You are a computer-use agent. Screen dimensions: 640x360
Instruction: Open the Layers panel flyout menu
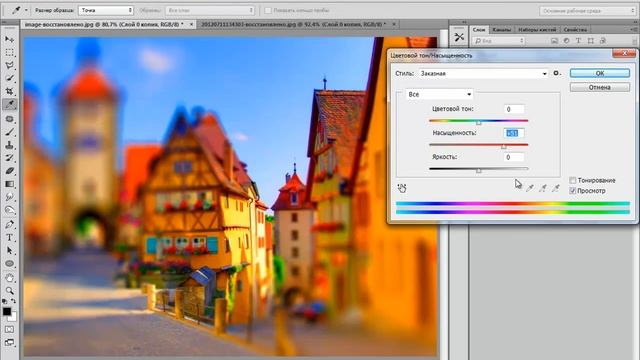pos(634,29)
